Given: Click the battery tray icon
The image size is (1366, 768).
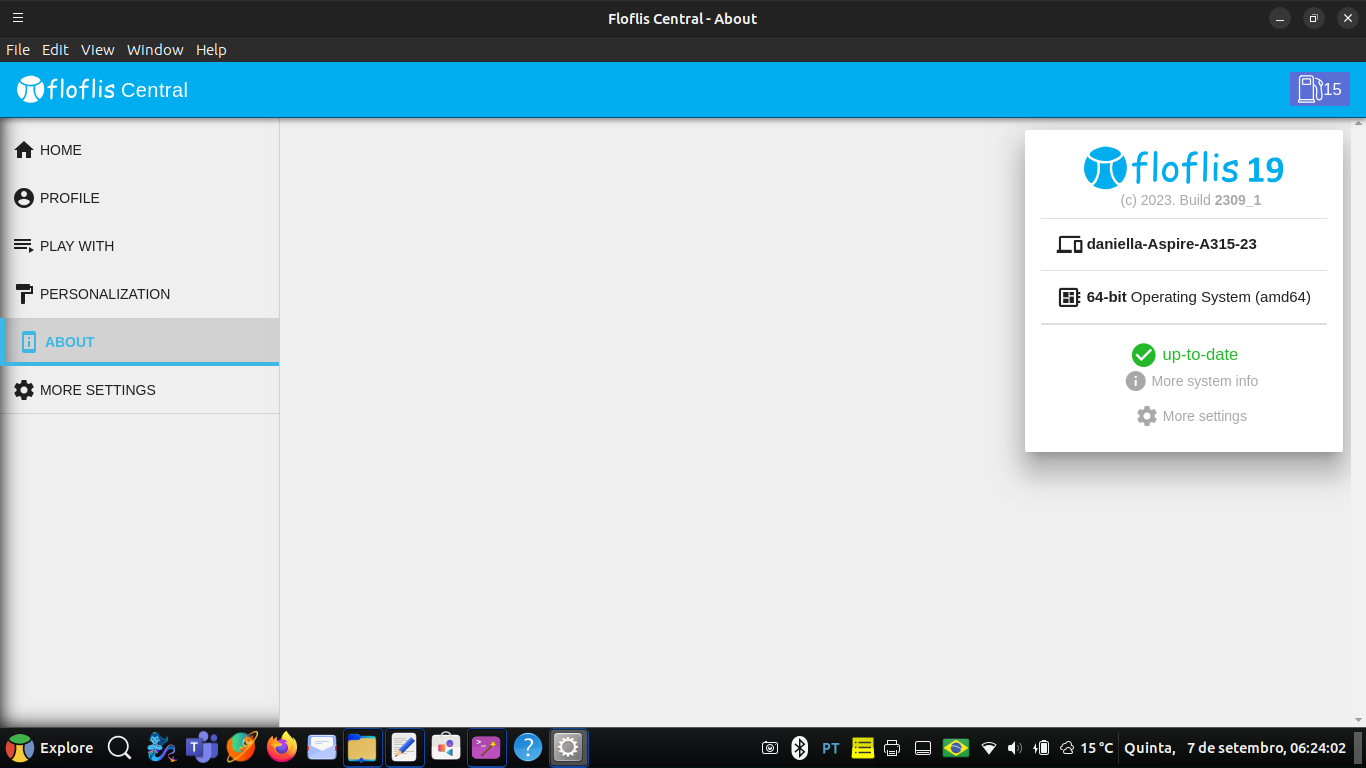Looking at the screenshot, I should pyautogui.click(x=1041, y=748).
